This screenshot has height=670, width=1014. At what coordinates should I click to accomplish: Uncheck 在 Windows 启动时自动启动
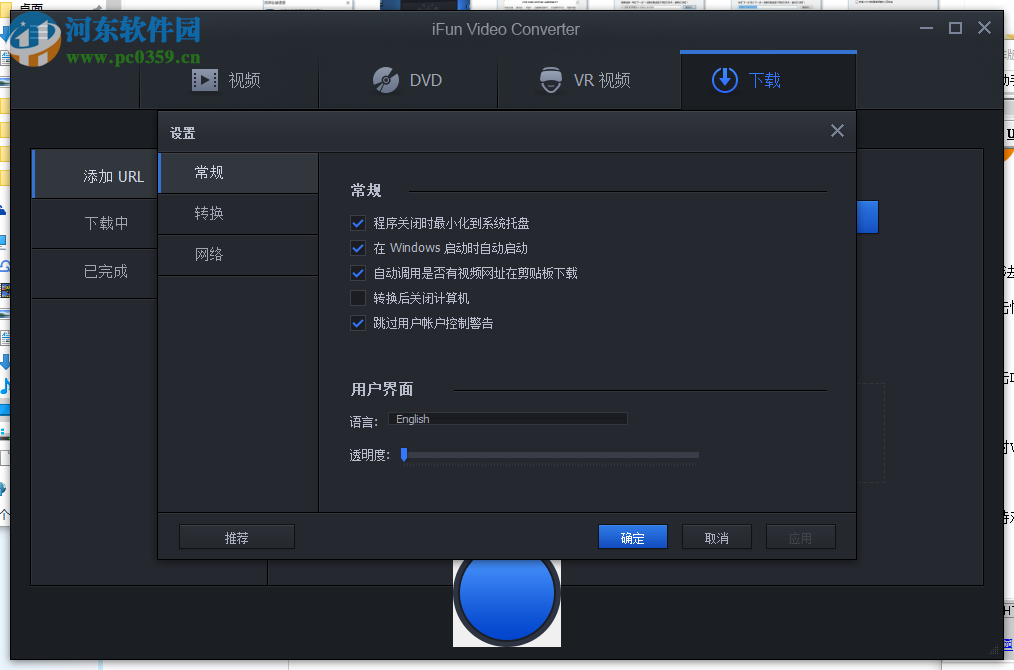coord(358,248)
